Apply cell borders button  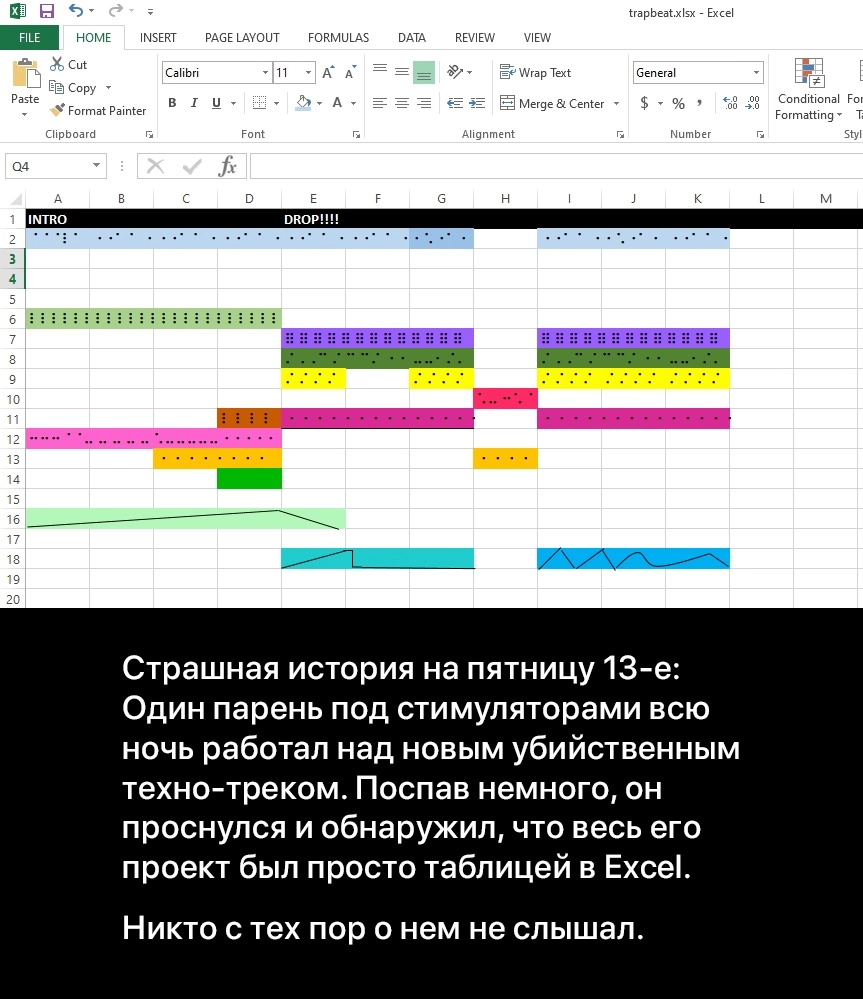(x=259, y=103)
